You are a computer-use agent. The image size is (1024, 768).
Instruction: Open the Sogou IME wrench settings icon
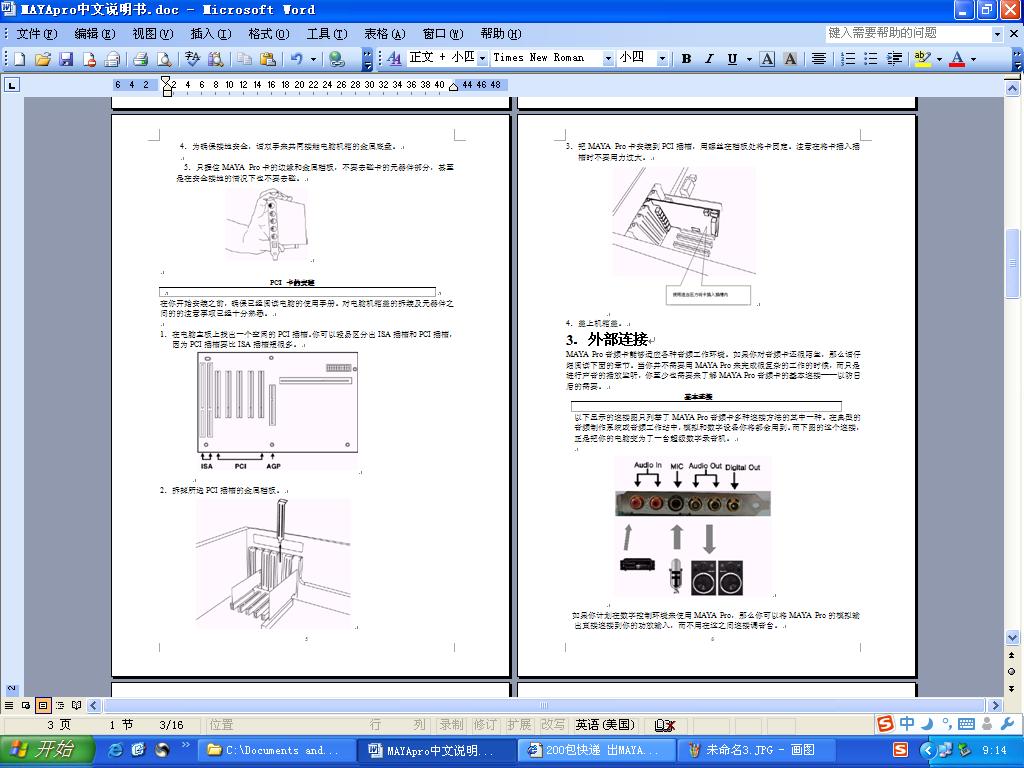pos(1007,724)
